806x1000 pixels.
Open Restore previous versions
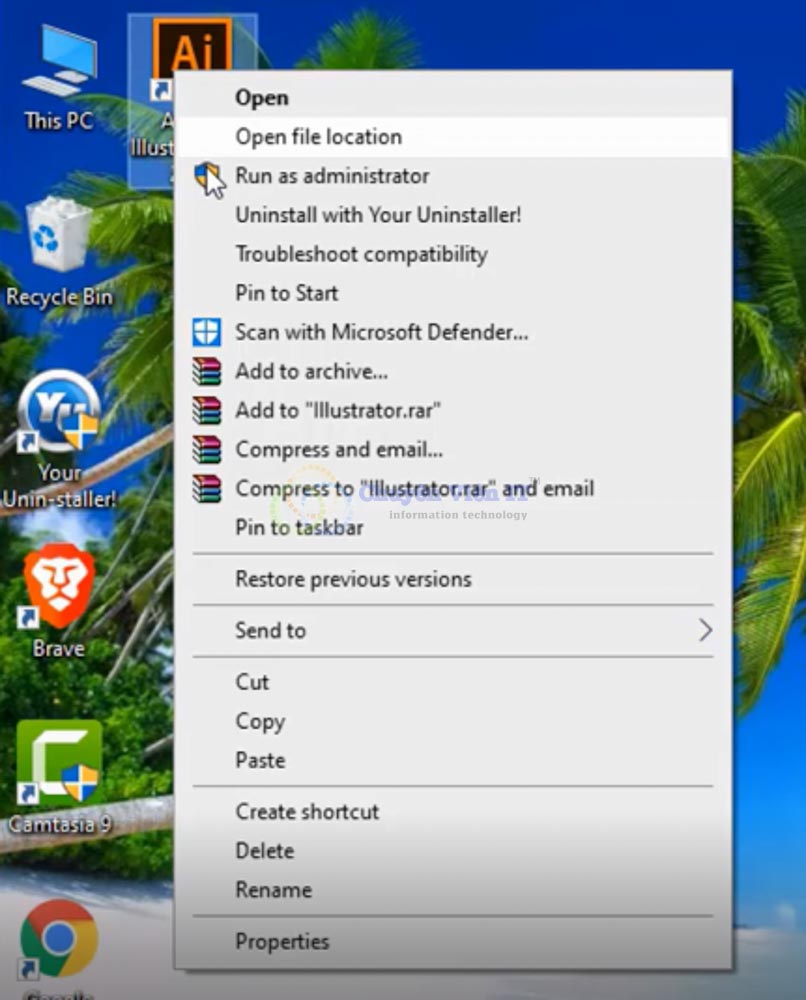352,579
